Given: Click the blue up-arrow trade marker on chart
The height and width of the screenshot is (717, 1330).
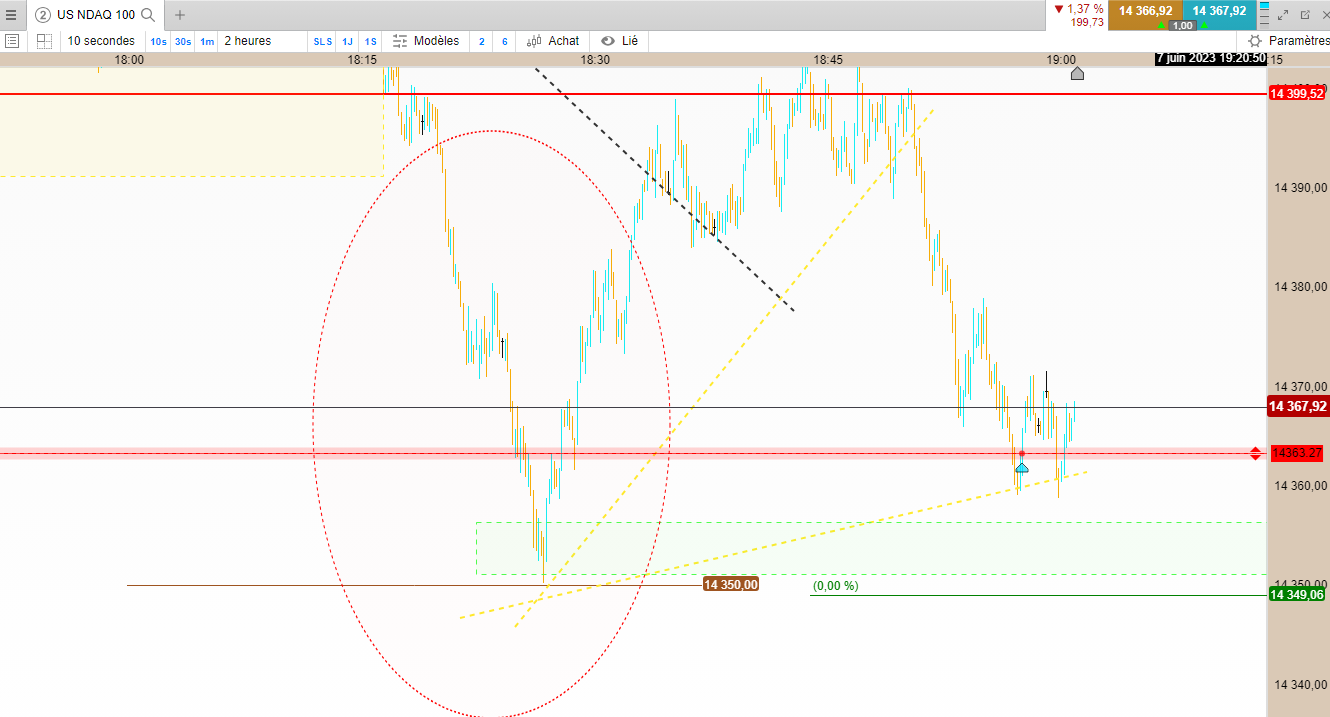Looking at the screenshot, I should click(1021, 467).
